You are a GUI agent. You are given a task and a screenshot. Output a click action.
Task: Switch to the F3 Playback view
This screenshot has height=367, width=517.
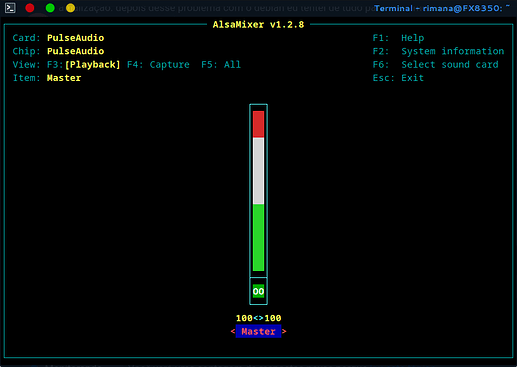tap(83, 64)
